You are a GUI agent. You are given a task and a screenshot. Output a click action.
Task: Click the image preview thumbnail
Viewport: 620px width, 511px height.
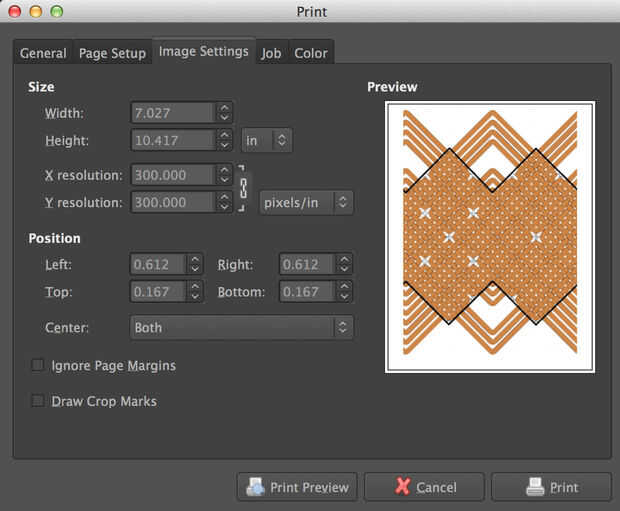(490, 236)
